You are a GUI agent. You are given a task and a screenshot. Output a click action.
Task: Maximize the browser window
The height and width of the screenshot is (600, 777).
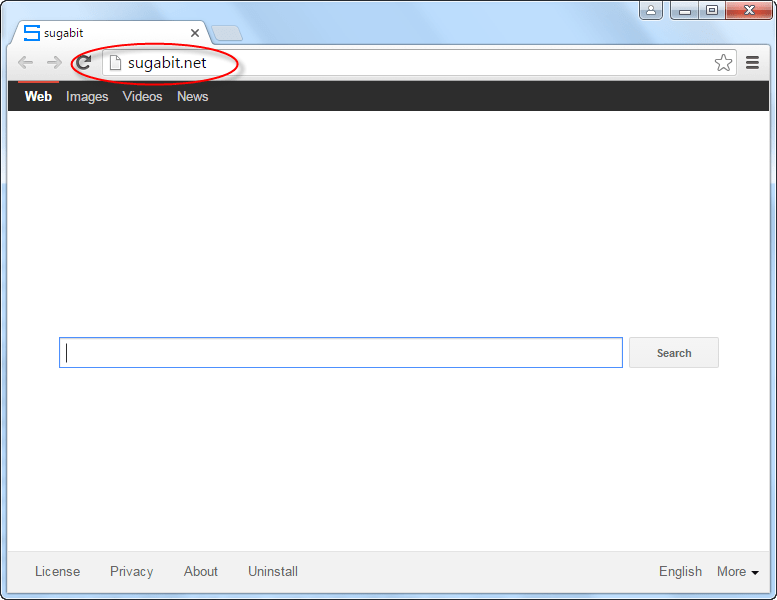712,10
